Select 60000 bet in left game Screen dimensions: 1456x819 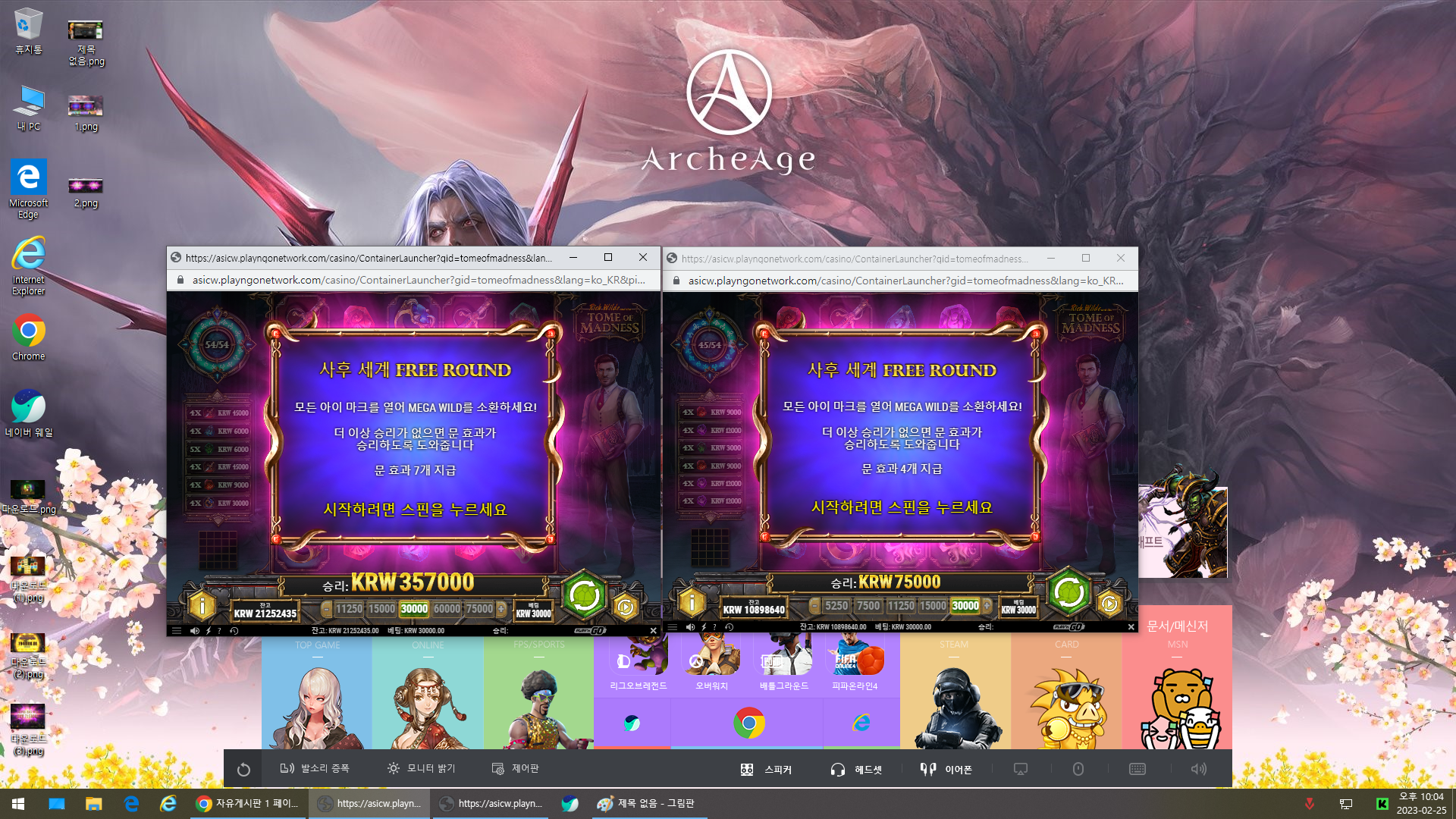(447, 609)
